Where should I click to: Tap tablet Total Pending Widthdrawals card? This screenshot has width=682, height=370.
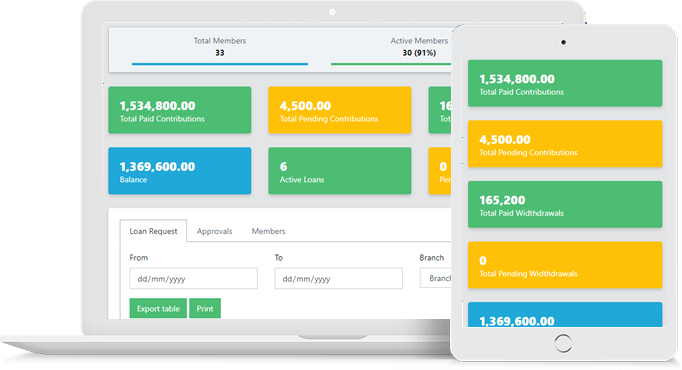pyautogui.click(x=565, y=265)
